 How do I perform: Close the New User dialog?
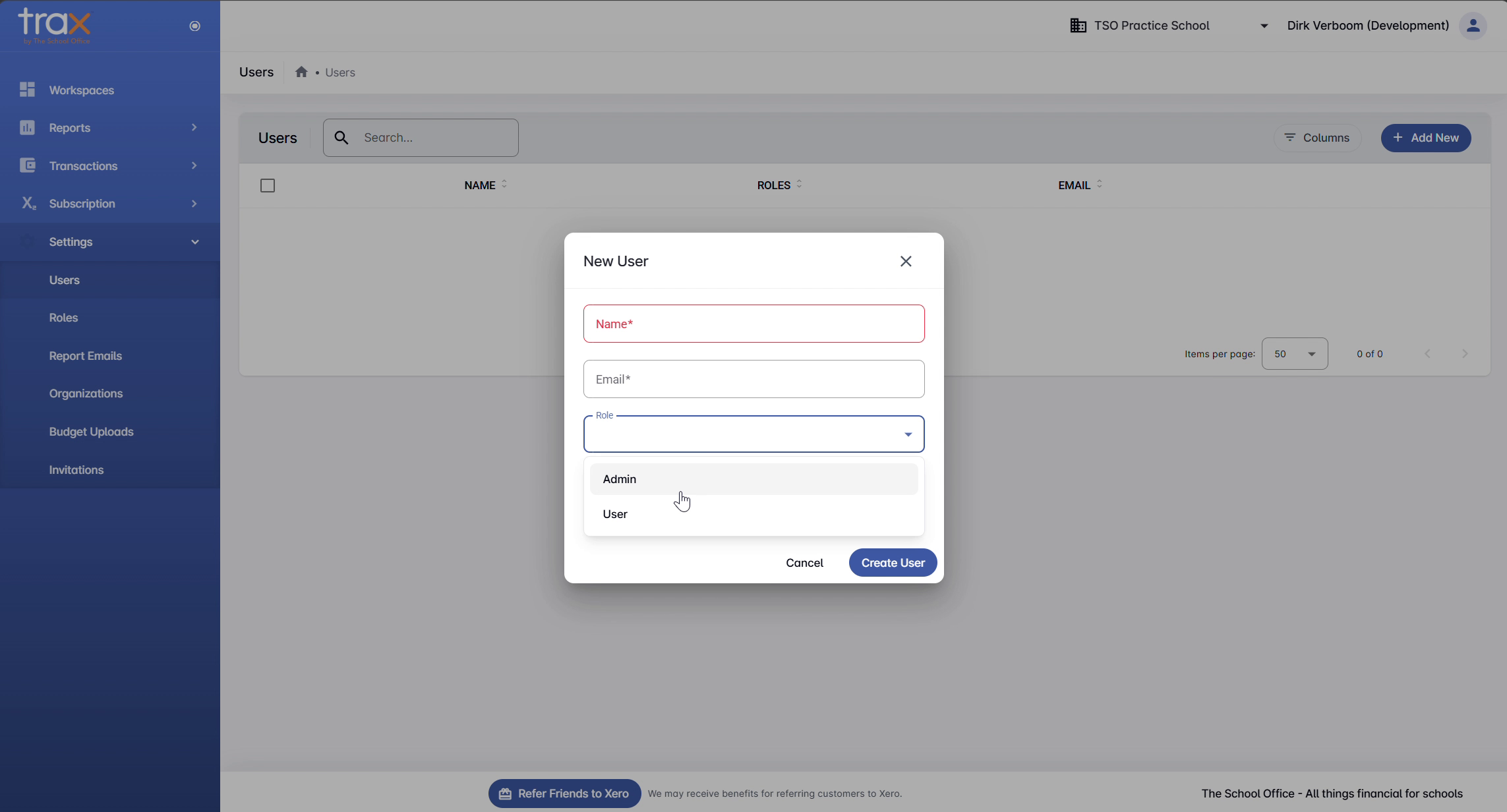point(906,262)
